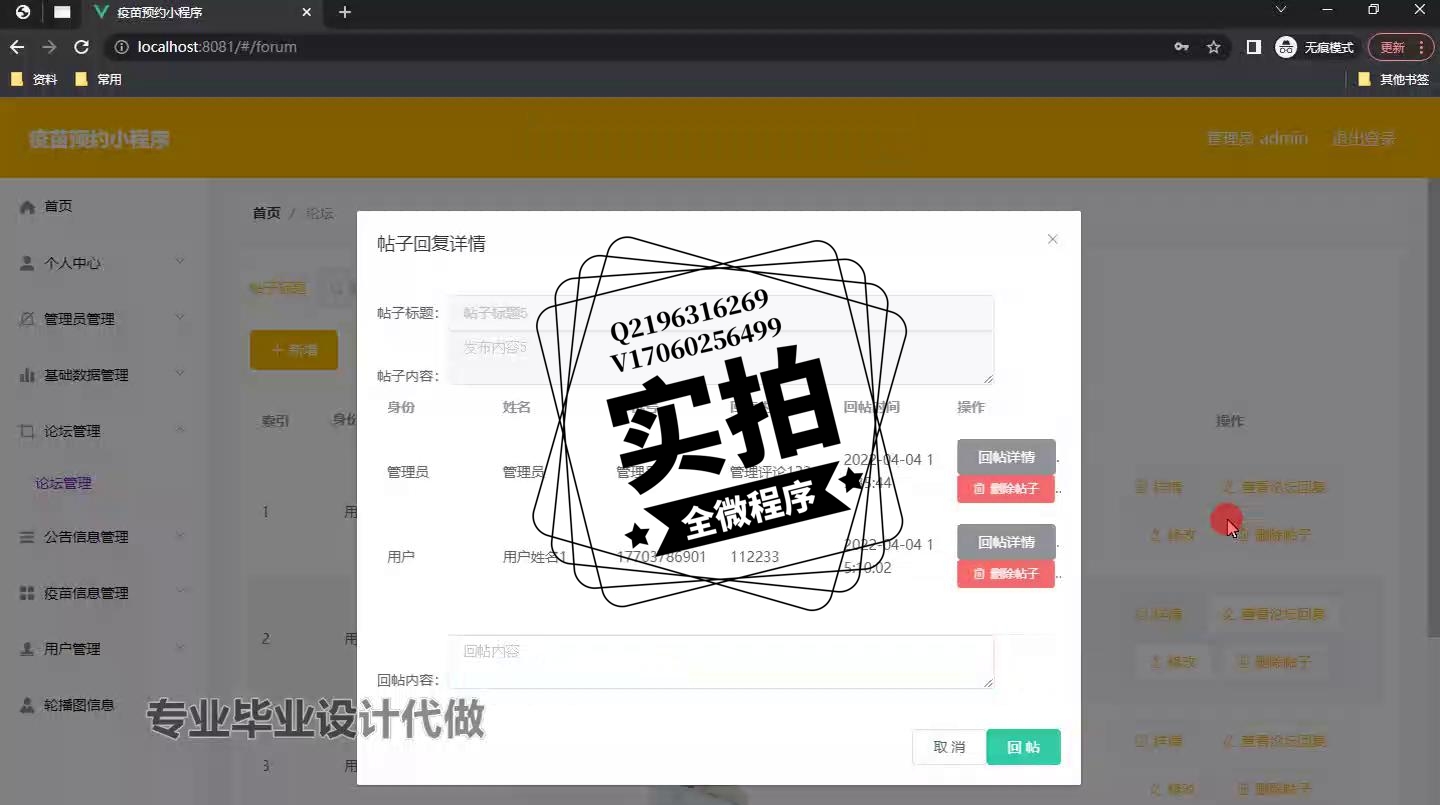Open 回帖详情 for the 管理员 reply

tap(1006, 457)
